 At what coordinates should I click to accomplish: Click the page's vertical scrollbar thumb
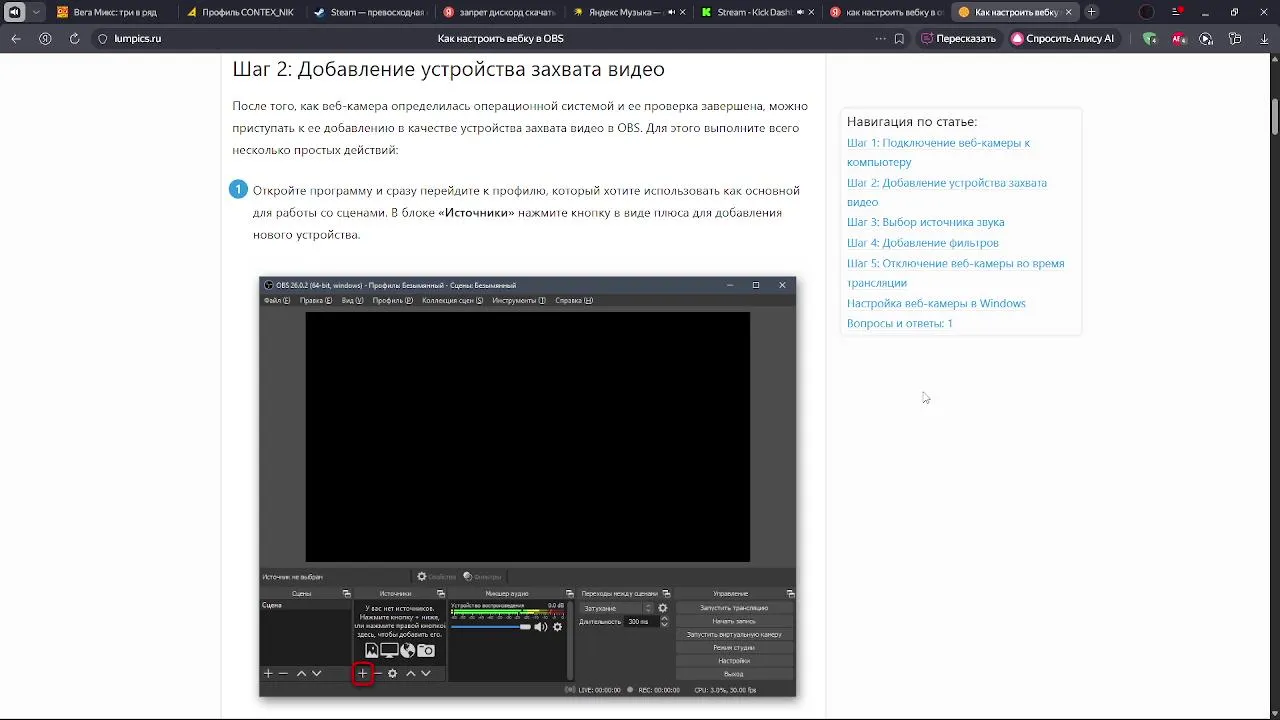1275,115
